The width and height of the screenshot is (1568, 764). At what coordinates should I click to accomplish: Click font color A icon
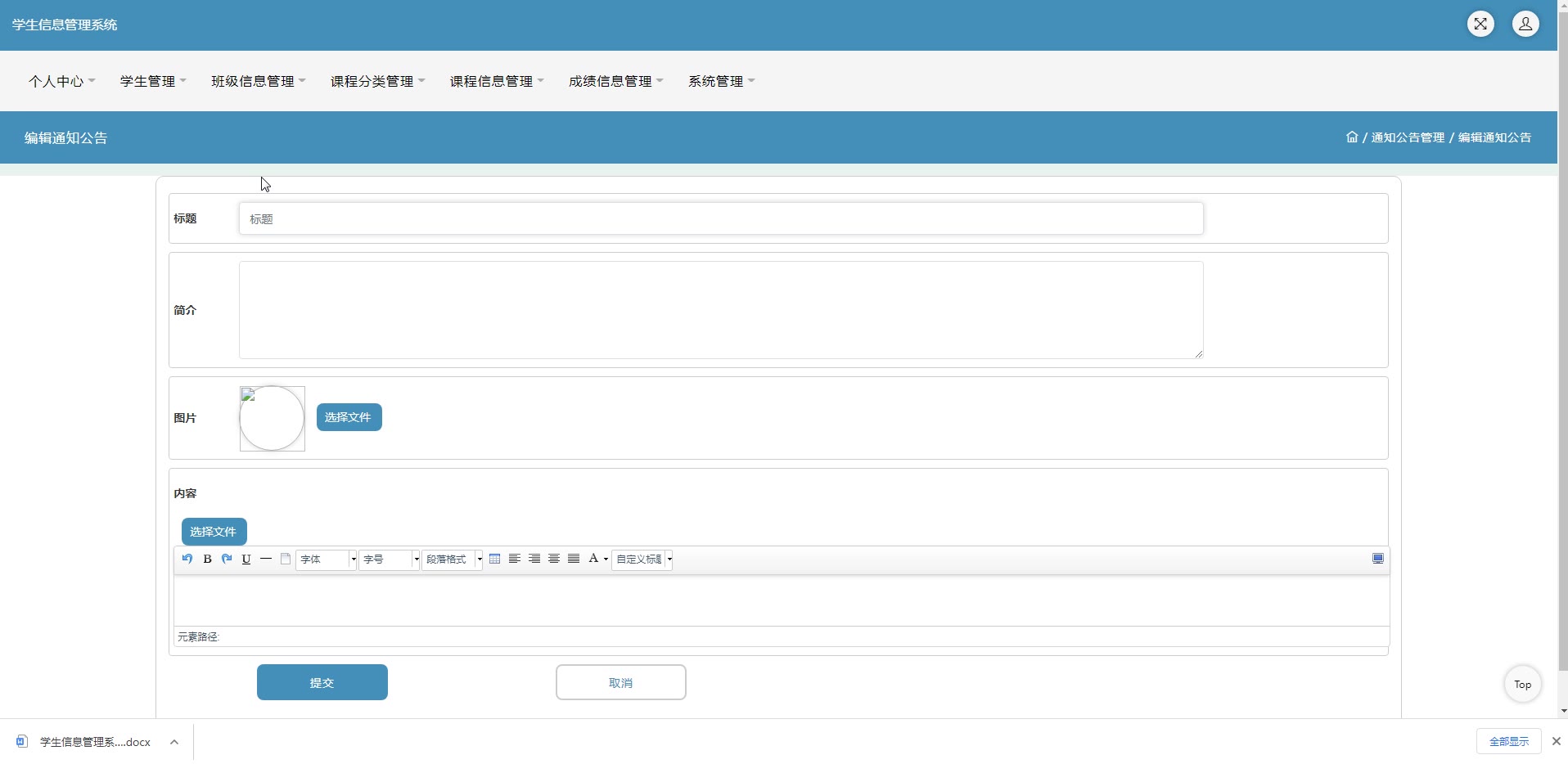tap(593, 559)
